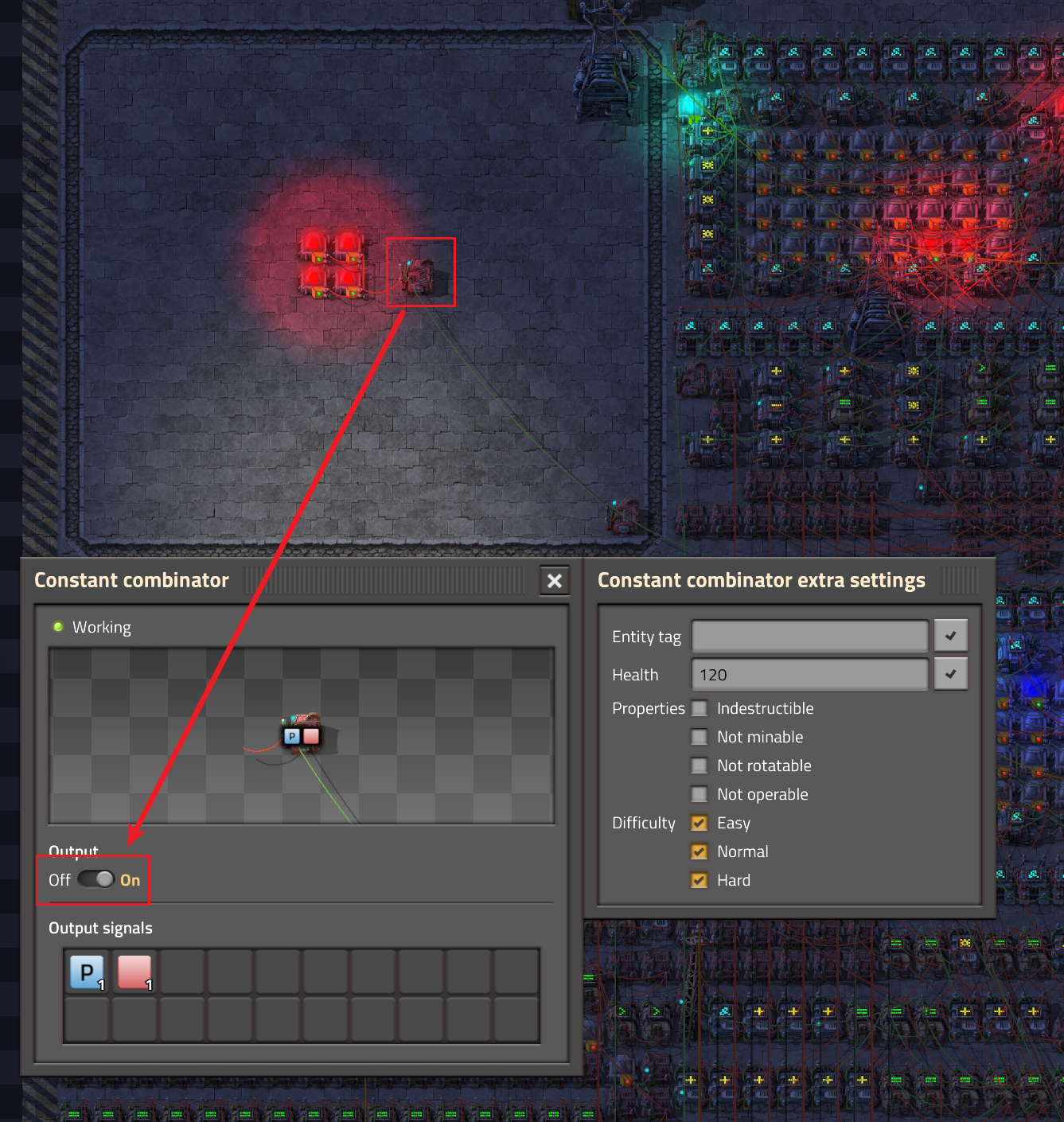Image resolution: width=1064 pixels, height=1122 pixels.
Task: Enable the Not minable checkbox
Action: coord(700,737)
